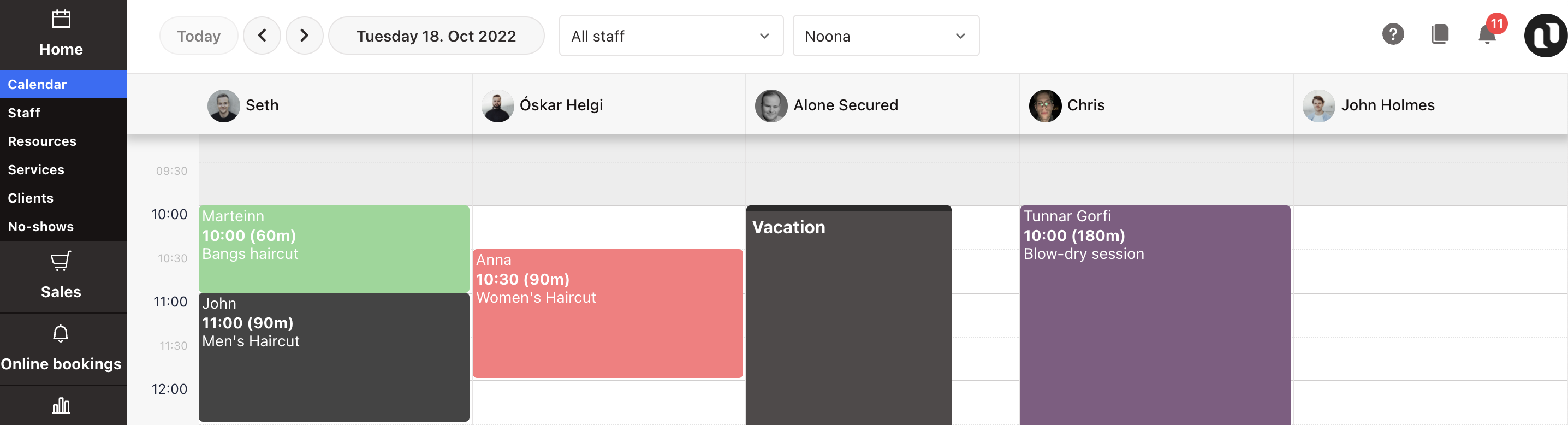Expand the All staff dropdown
The height and width of the screenshot is (425, 1568).
click(x=671, y=36)
